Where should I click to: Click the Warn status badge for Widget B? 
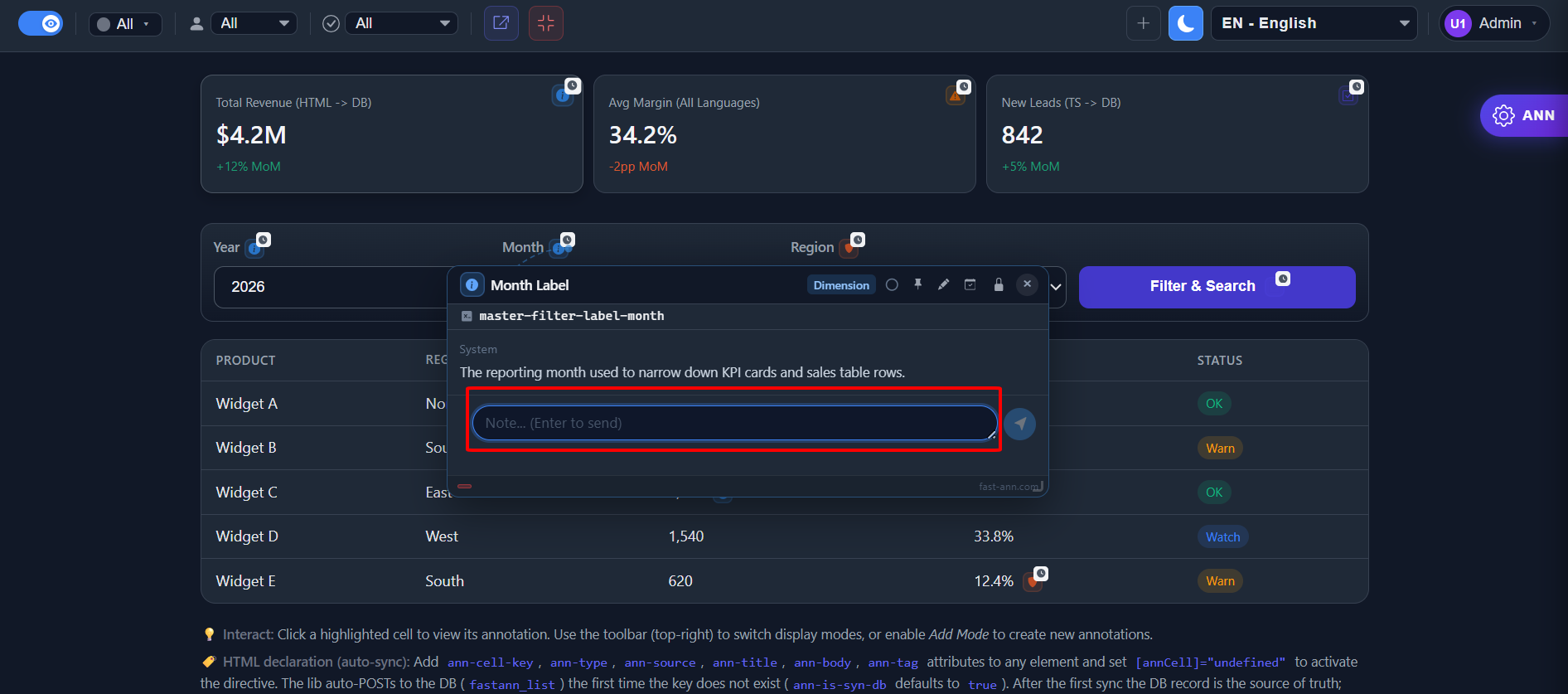[1220, 449]
